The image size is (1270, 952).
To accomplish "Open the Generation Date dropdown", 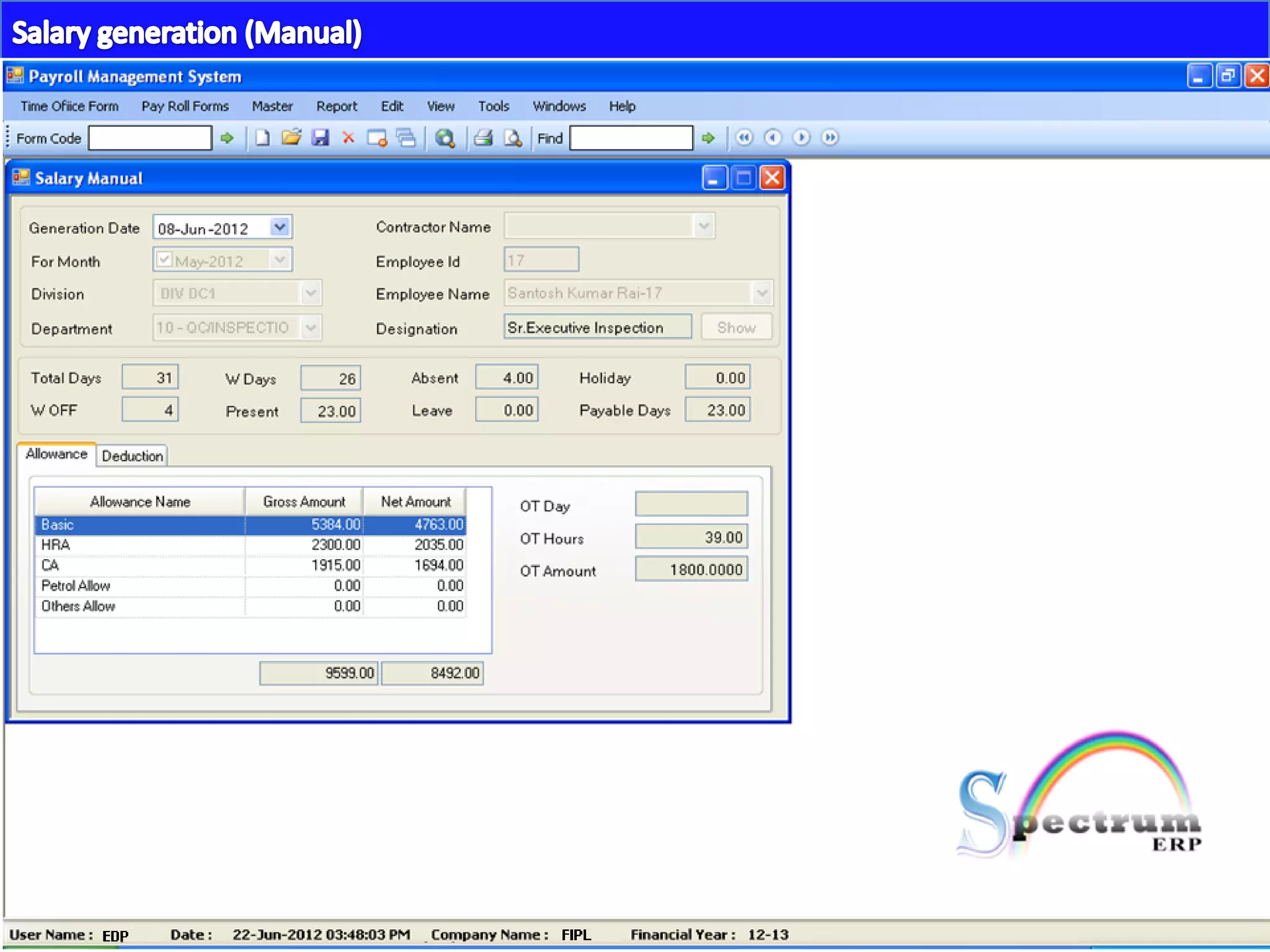I will tap(280, 227).
